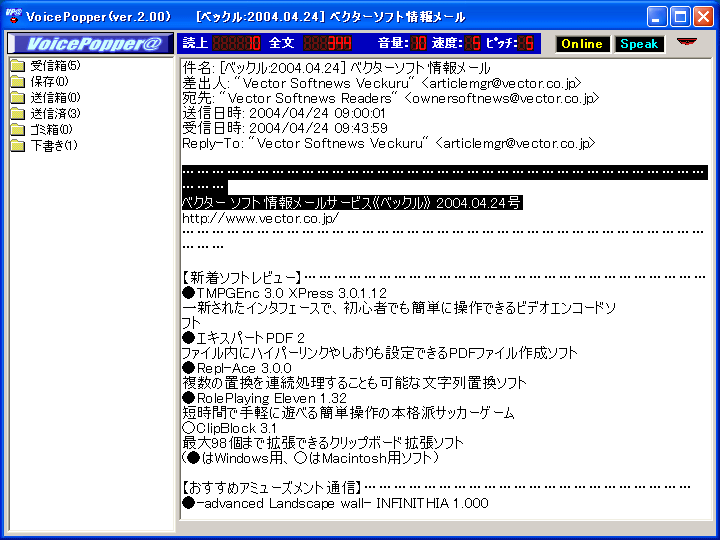720x540 pixels.
Task: Click the Repl-Ace 3.0.0 line
Action: pyautogui.click(x=237, y=368)
